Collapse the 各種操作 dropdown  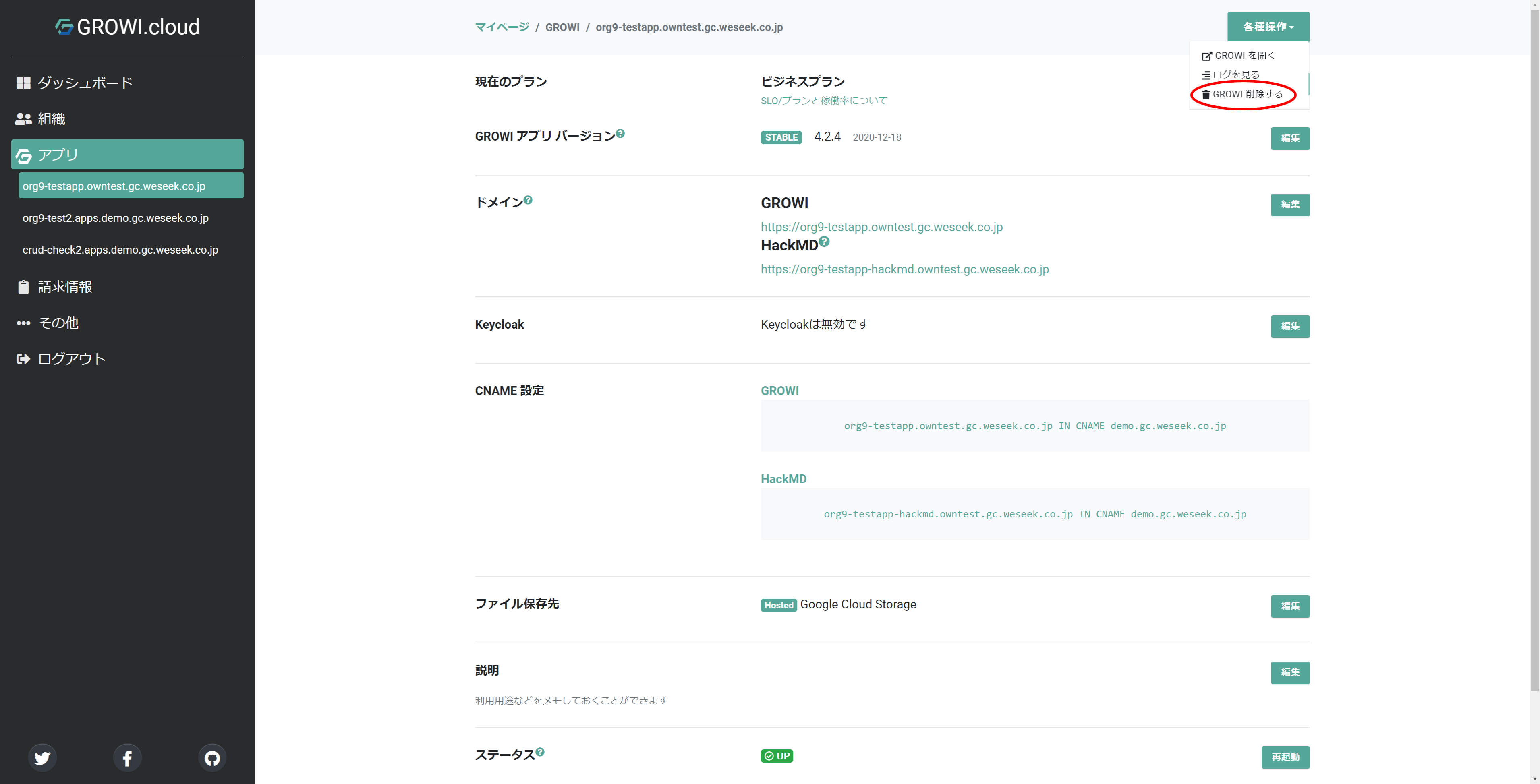pos(1268,26)
